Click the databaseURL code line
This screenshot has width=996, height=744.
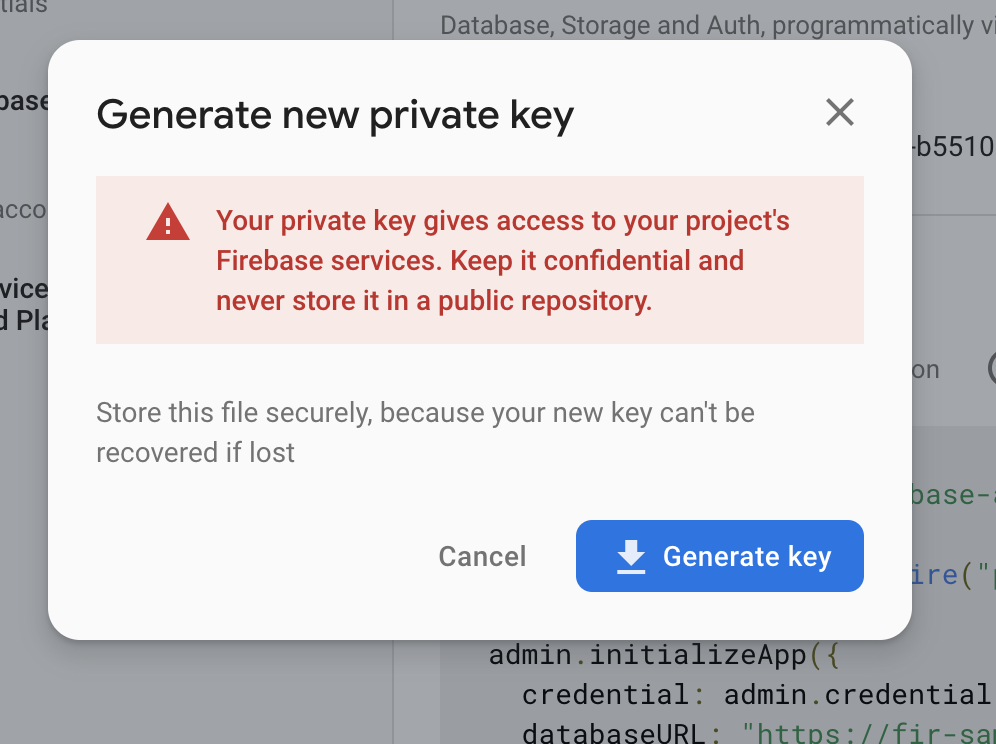pyautogui.click(x=755, y=734)
